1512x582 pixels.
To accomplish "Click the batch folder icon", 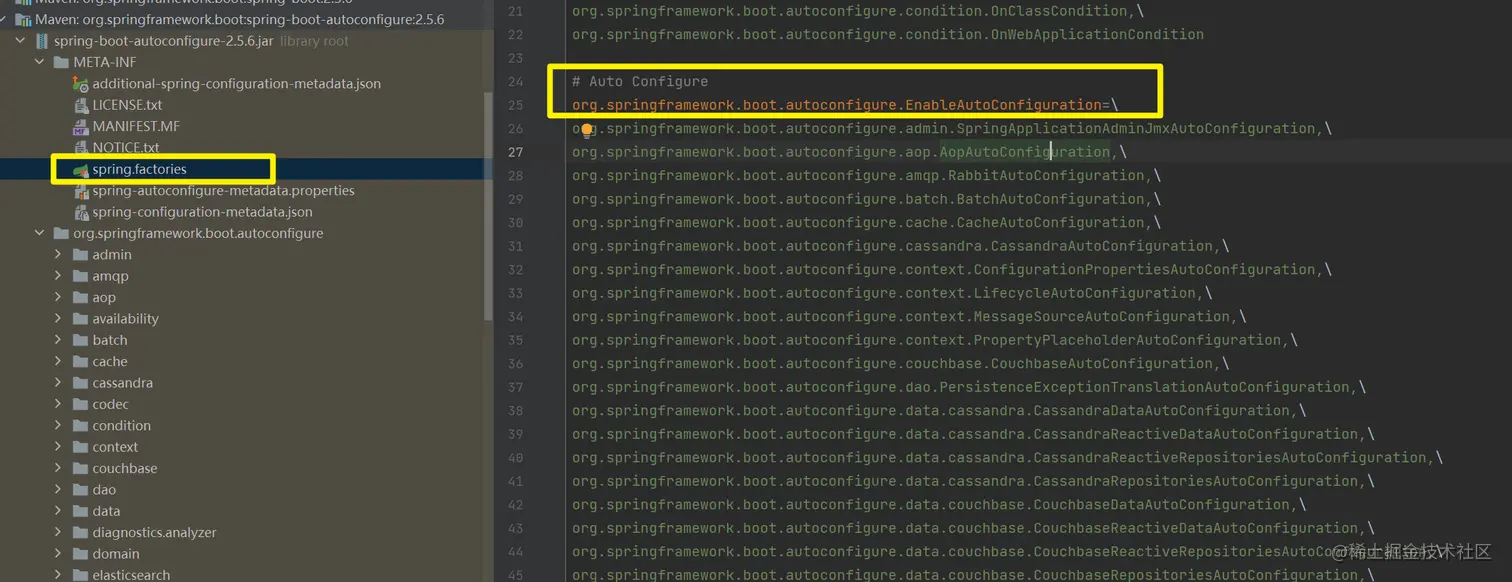I will (81, 340).
